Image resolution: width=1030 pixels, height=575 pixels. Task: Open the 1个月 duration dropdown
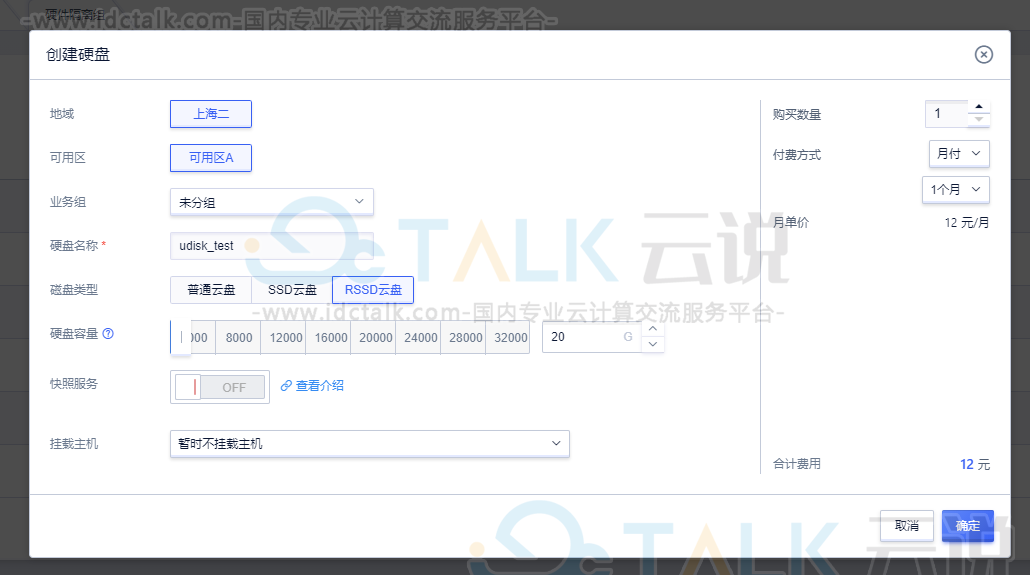(956, 190)
